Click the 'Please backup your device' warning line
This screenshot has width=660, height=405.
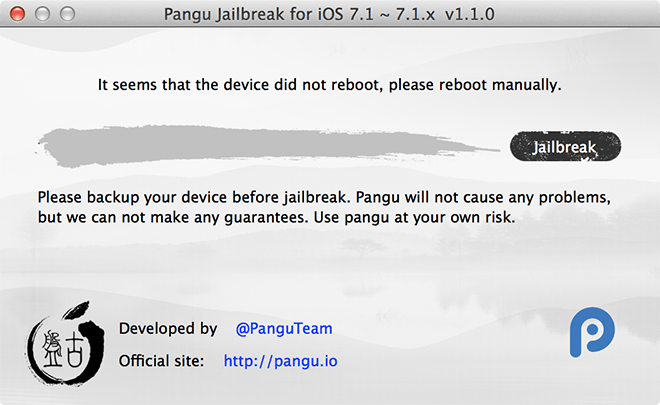[324, 197]
